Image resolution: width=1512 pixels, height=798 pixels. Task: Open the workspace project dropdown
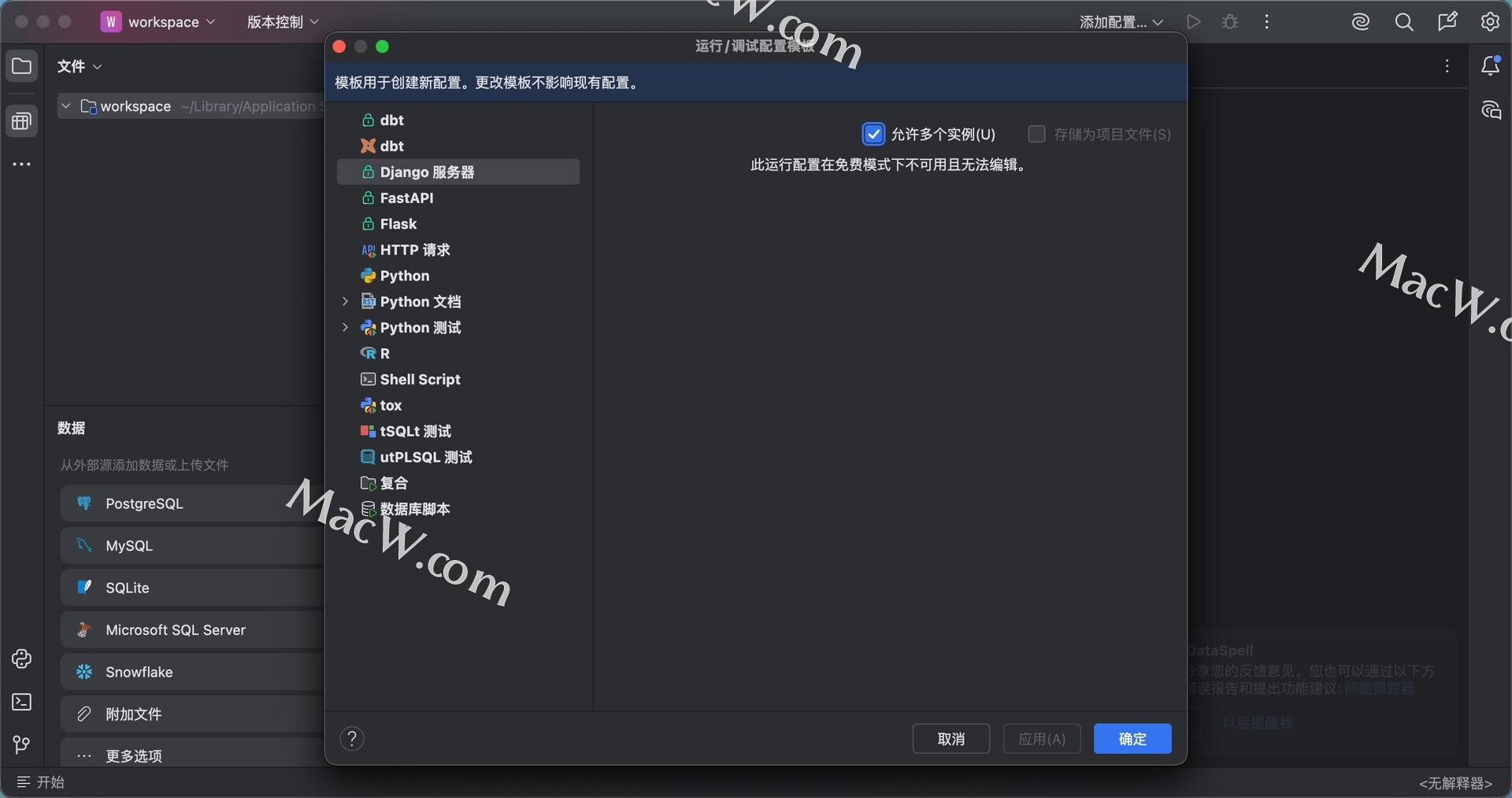tap(158, 22)
